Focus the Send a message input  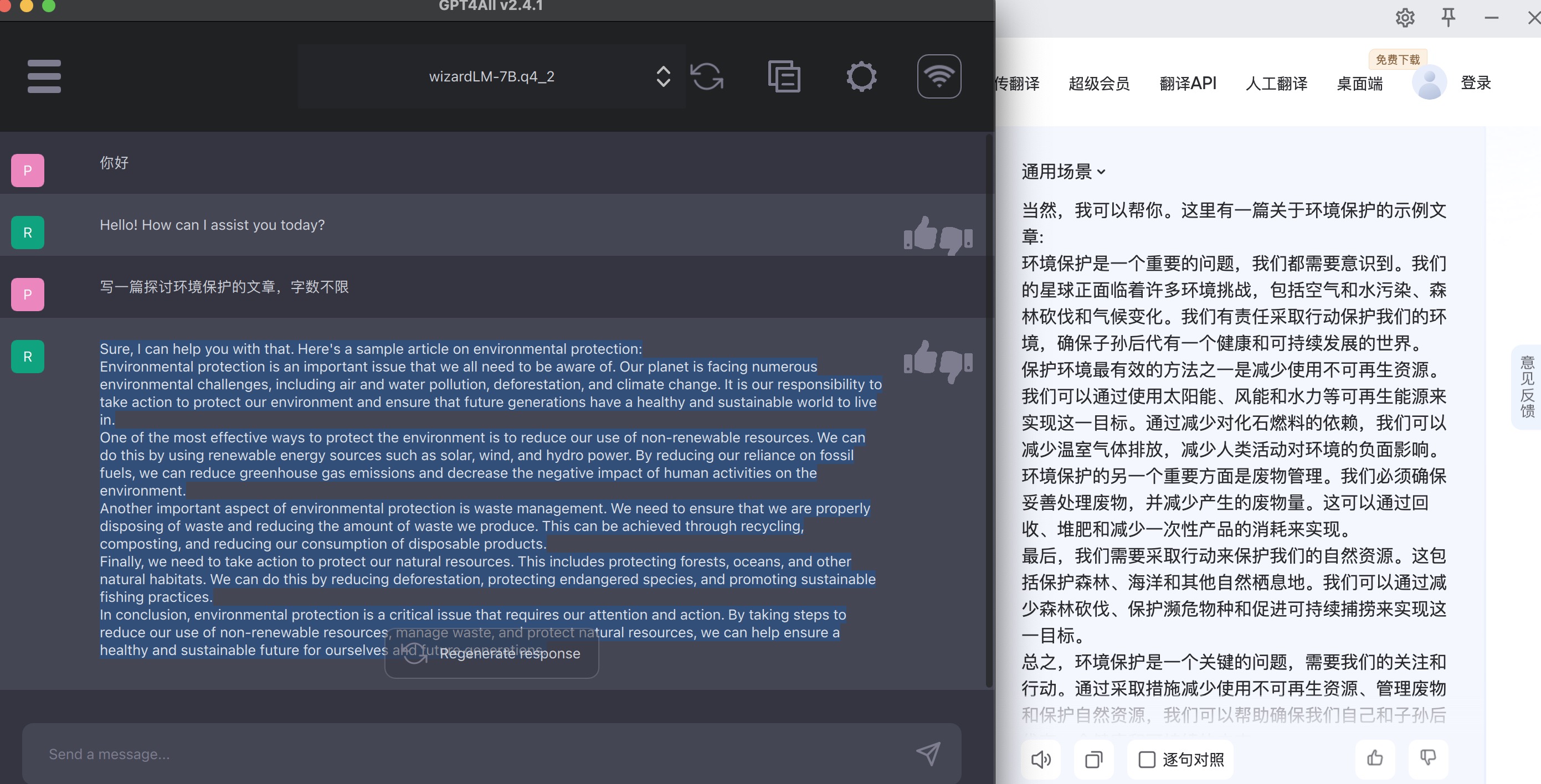pos(466,754)
